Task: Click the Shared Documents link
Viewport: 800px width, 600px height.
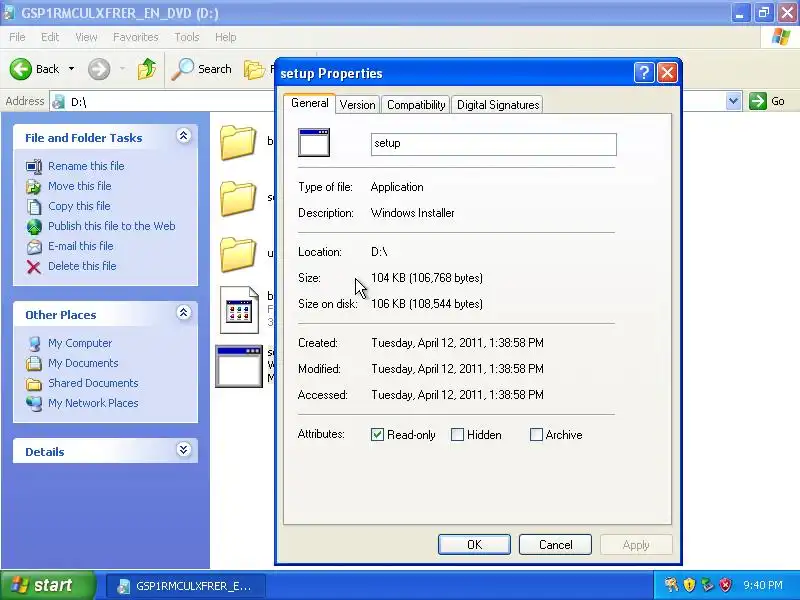Action: coord(93,383)
